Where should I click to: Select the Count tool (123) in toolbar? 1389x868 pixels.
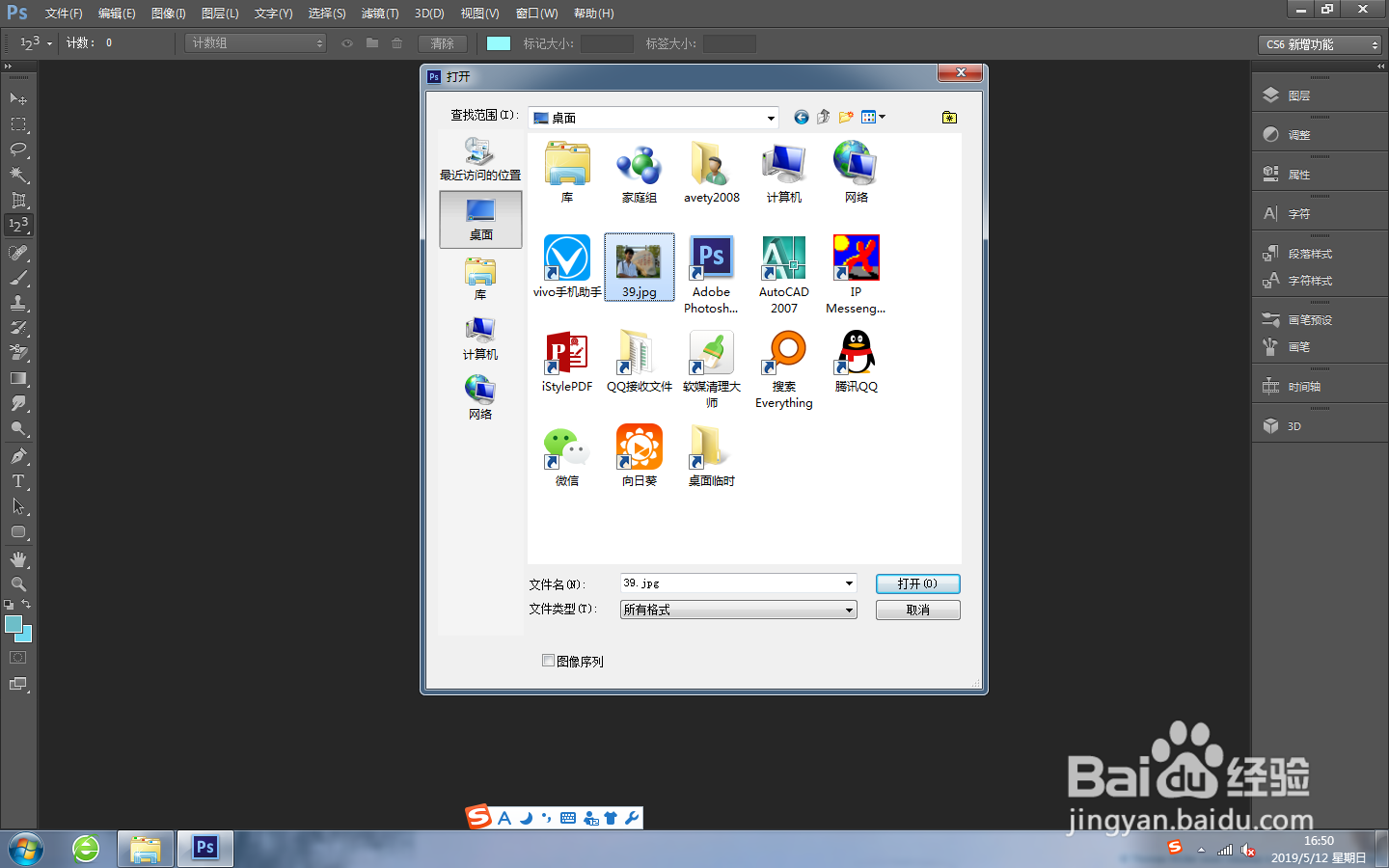18,225
